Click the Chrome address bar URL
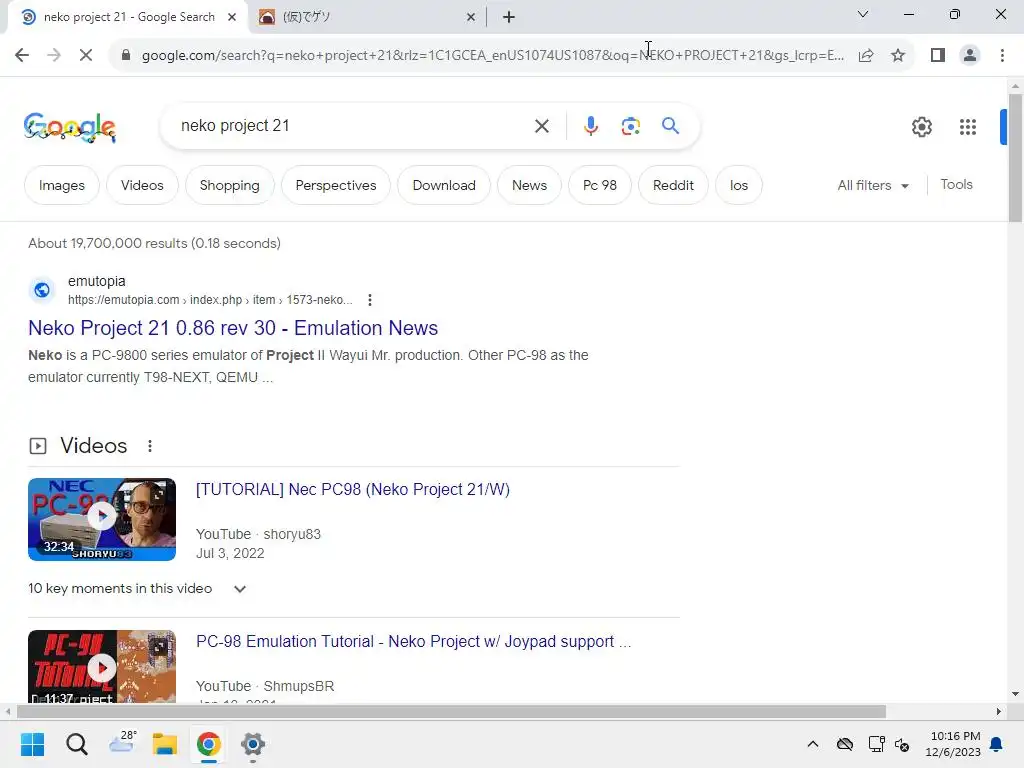 click(493, 55)
